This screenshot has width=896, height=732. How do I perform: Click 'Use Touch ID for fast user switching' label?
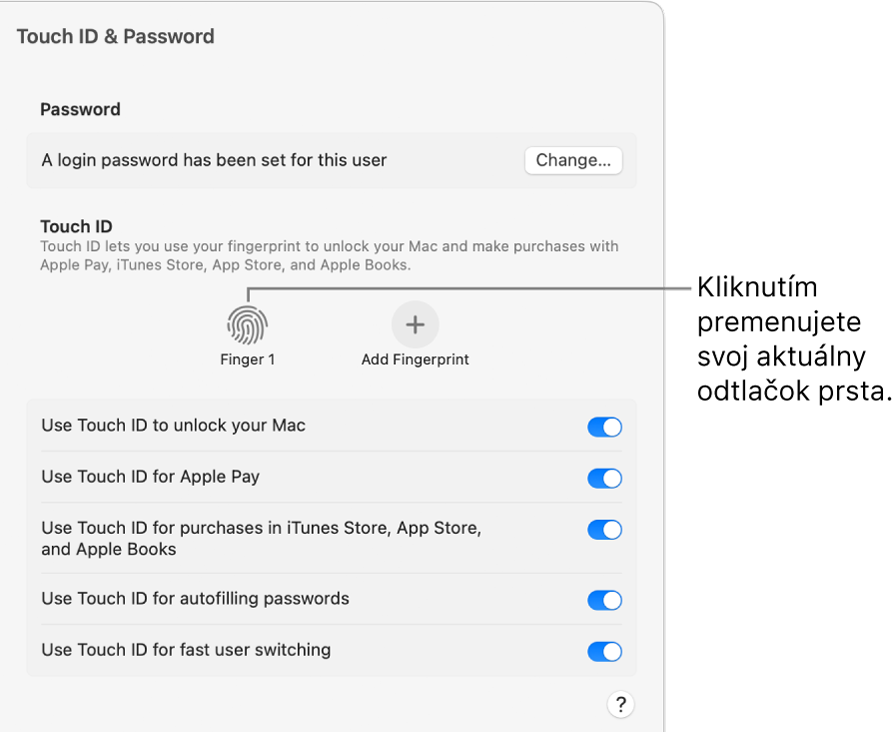tap(186, 650)
